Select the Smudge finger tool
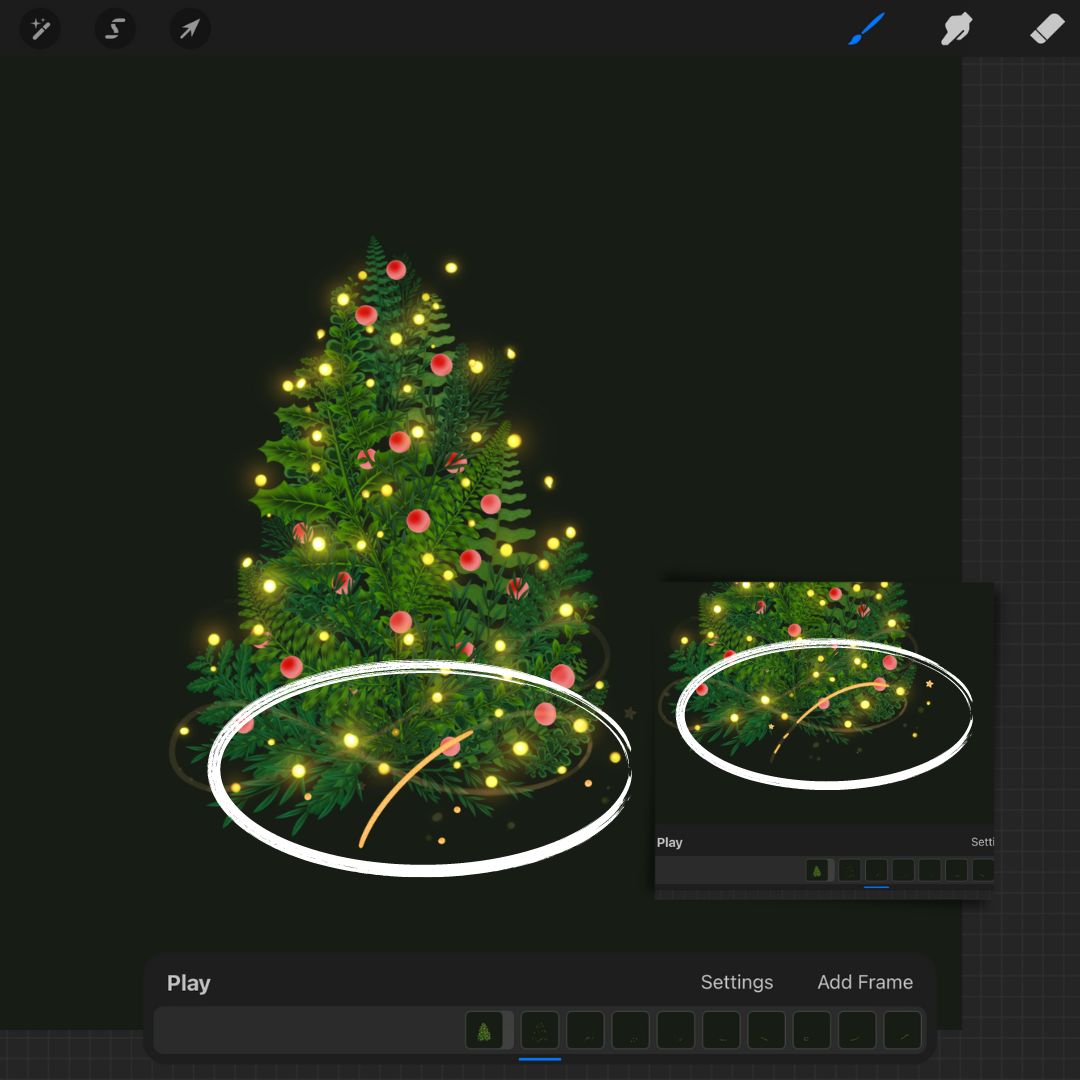This screenshot has height=1080, width=1080. click(956, 29)
